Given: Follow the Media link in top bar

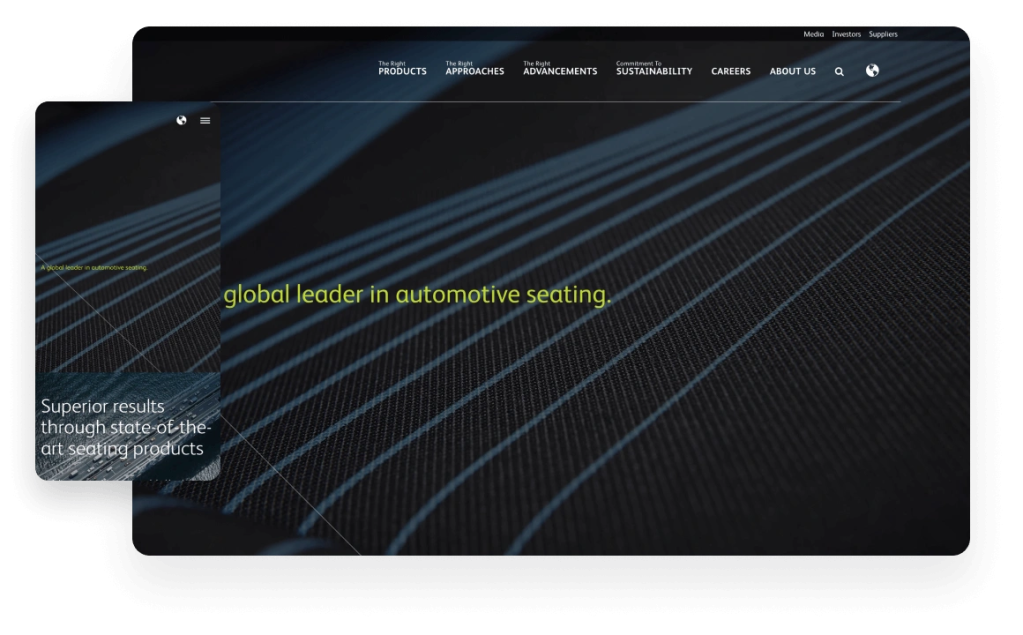Looking at the screenshot, I should [813, 34].
